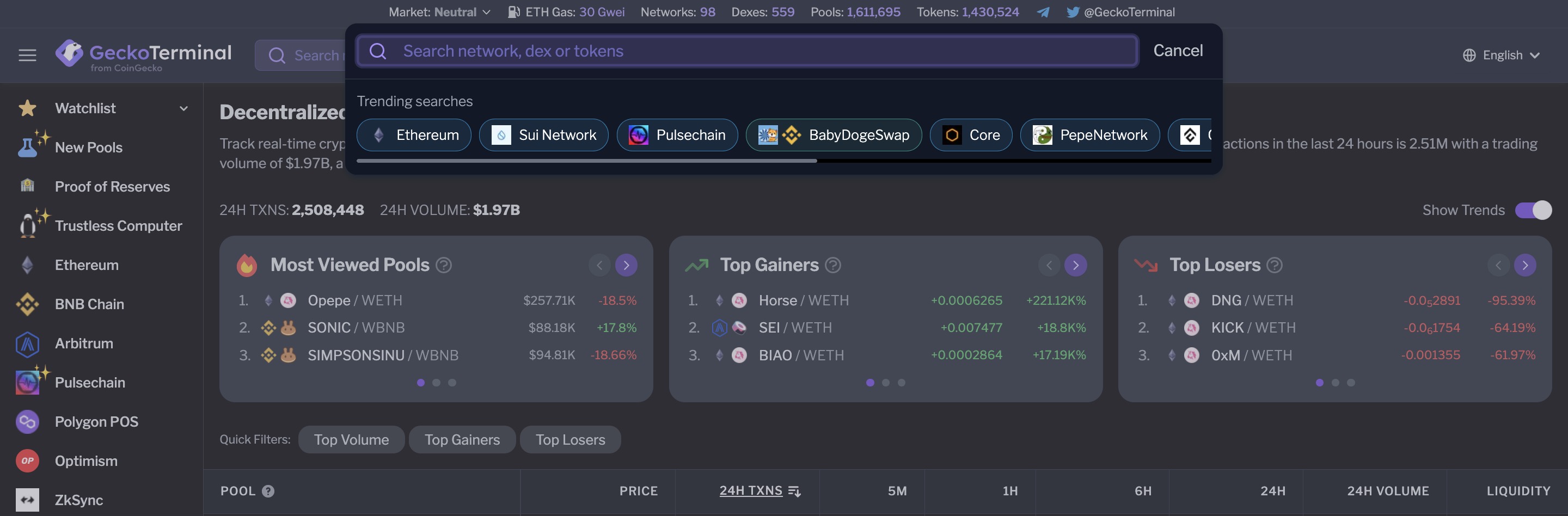The height and width of the screenshot is (516, 1568).
Task: Open New Pools in sidebar
Action: click(x=88, y=148)
